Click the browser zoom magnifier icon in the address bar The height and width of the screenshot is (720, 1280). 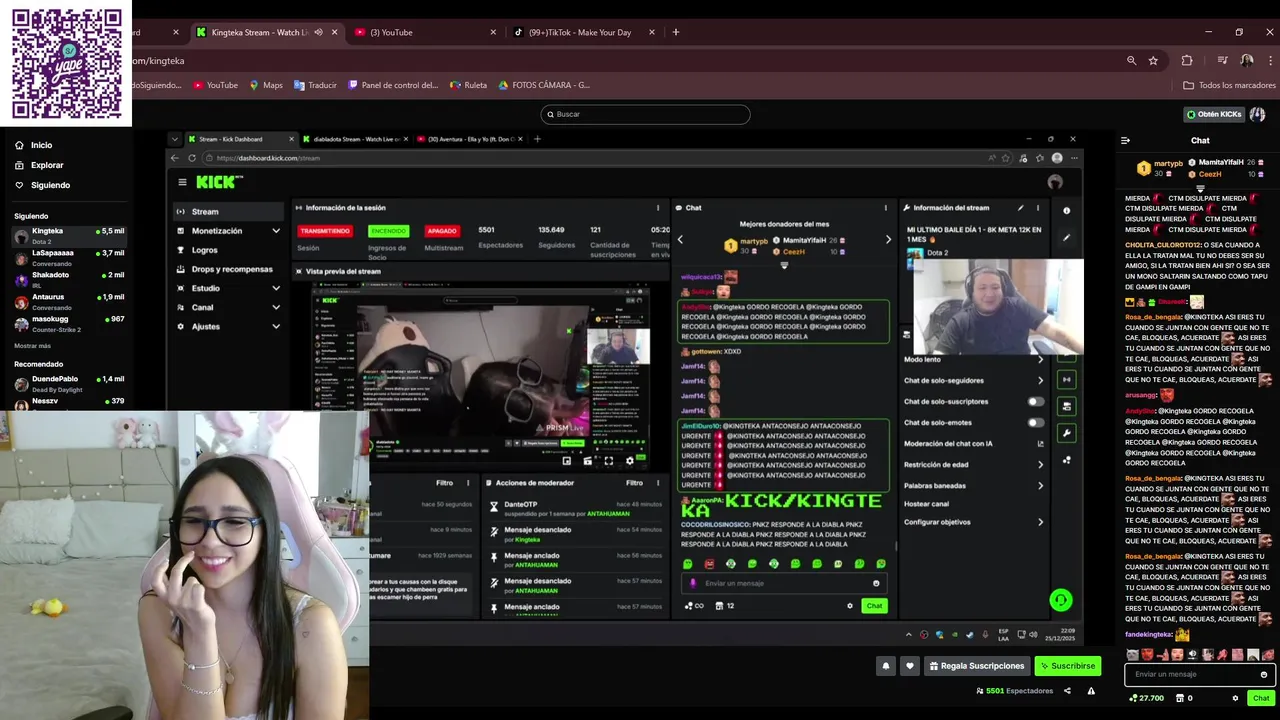click(1131, 60)
